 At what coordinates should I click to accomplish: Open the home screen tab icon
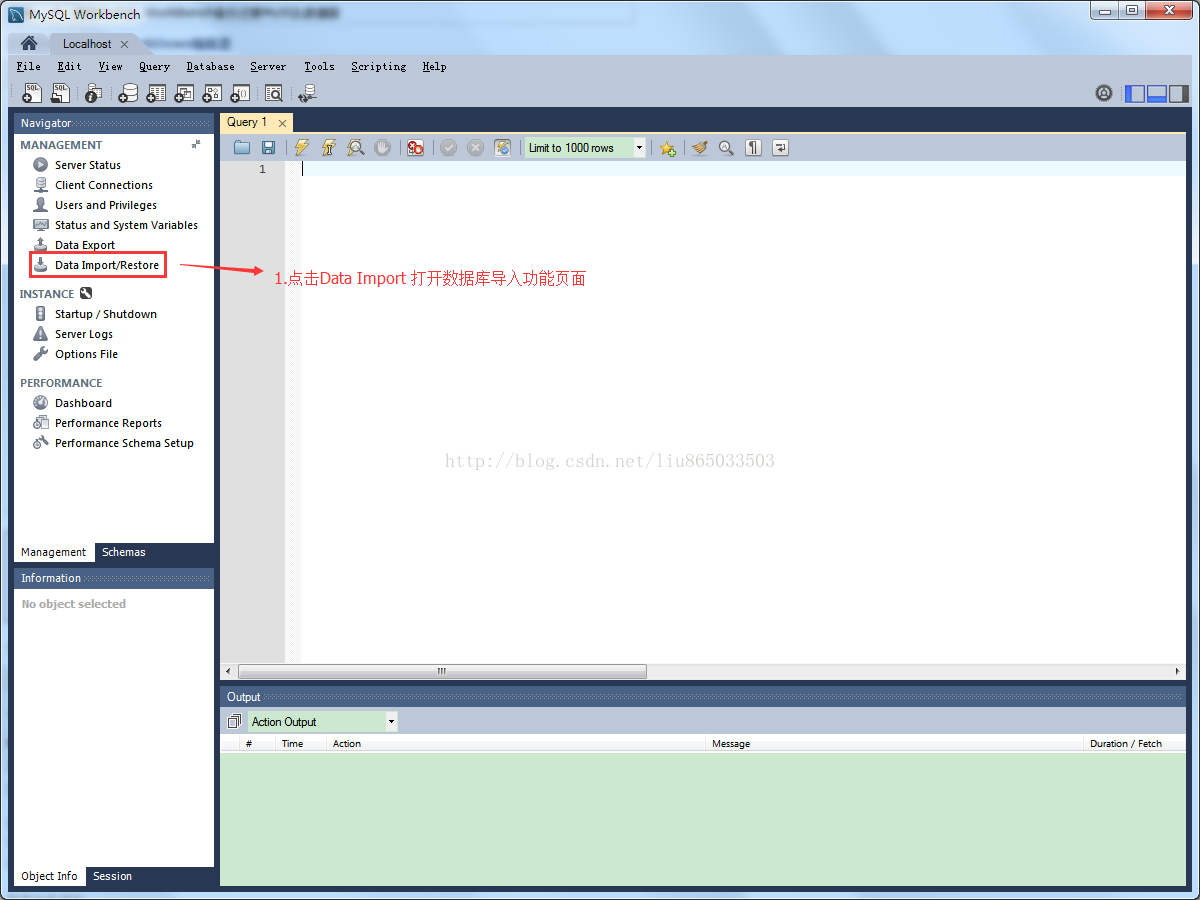[29, 44]
